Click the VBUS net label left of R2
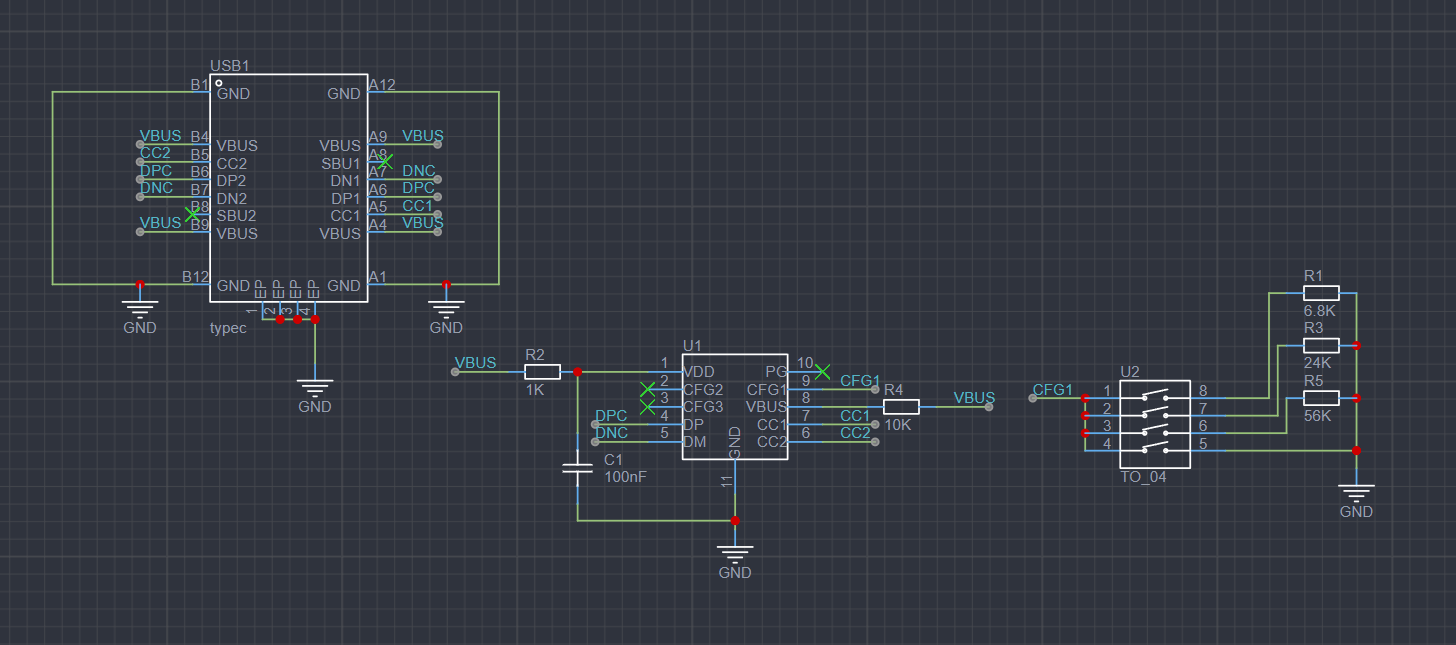Viewport: 1456px width, 645px height. pyautogui.click(x=475, y=362)
